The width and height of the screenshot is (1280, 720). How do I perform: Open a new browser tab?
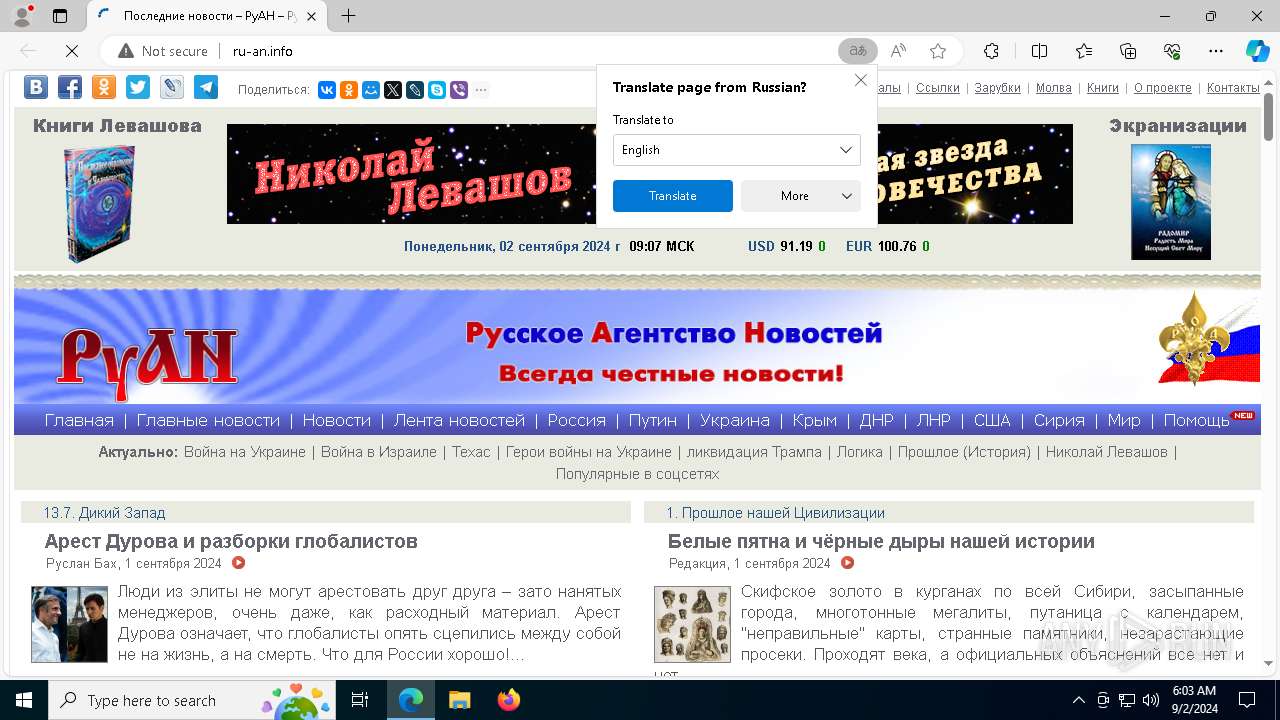tap(348, 16)
